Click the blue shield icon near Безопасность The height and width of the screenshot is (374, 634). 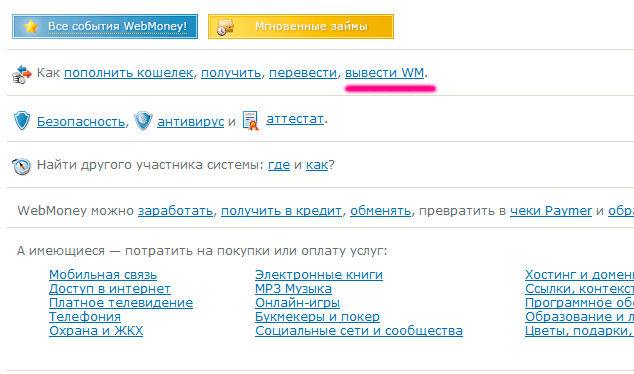click(x=22, y=120)
